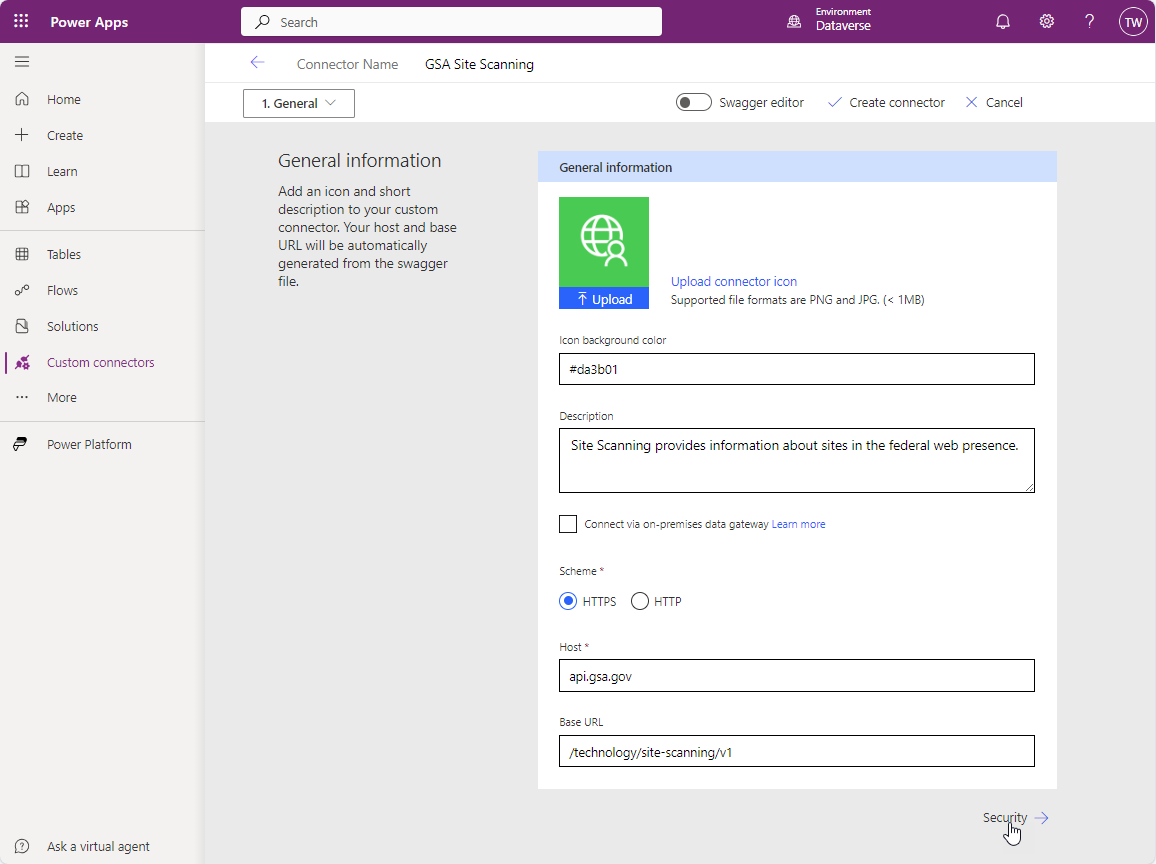Click the Create plus icon
The image size is (1156, 864).
coord(22,135)
